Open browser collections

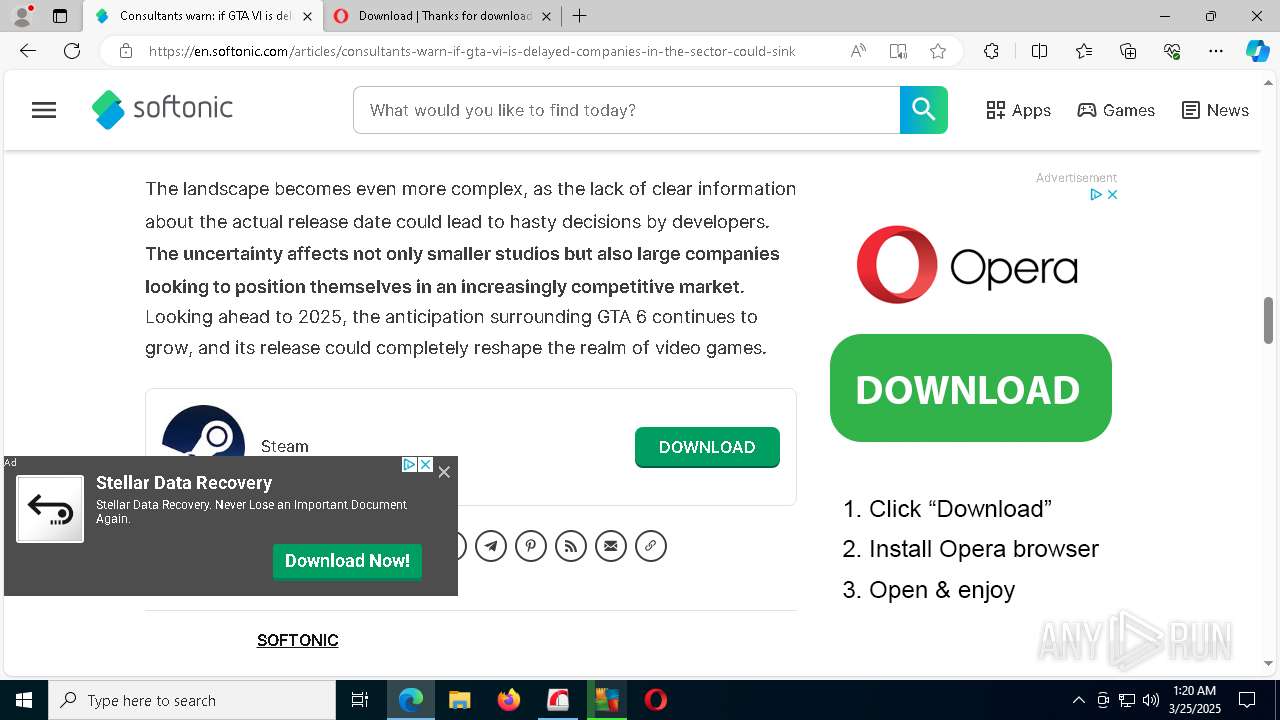(1128, 51)
